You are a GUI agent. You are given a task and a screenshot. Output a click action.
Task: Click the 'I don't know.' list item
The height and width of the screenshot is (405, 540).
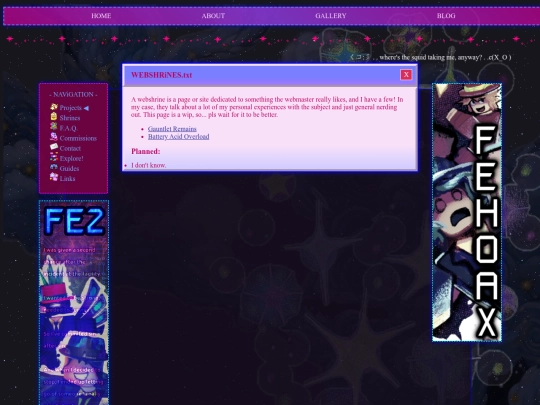(x=148, y=165)
